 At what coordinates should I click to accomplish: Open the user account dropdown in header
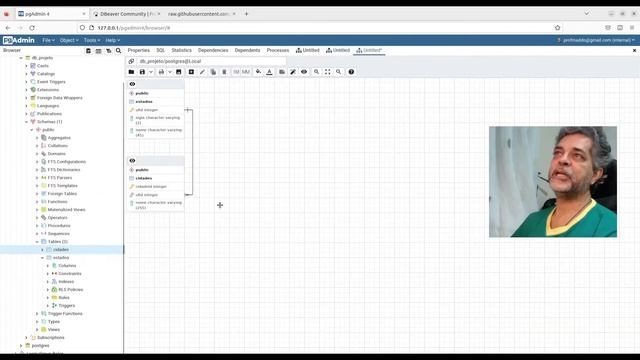(x=596, y=40)
